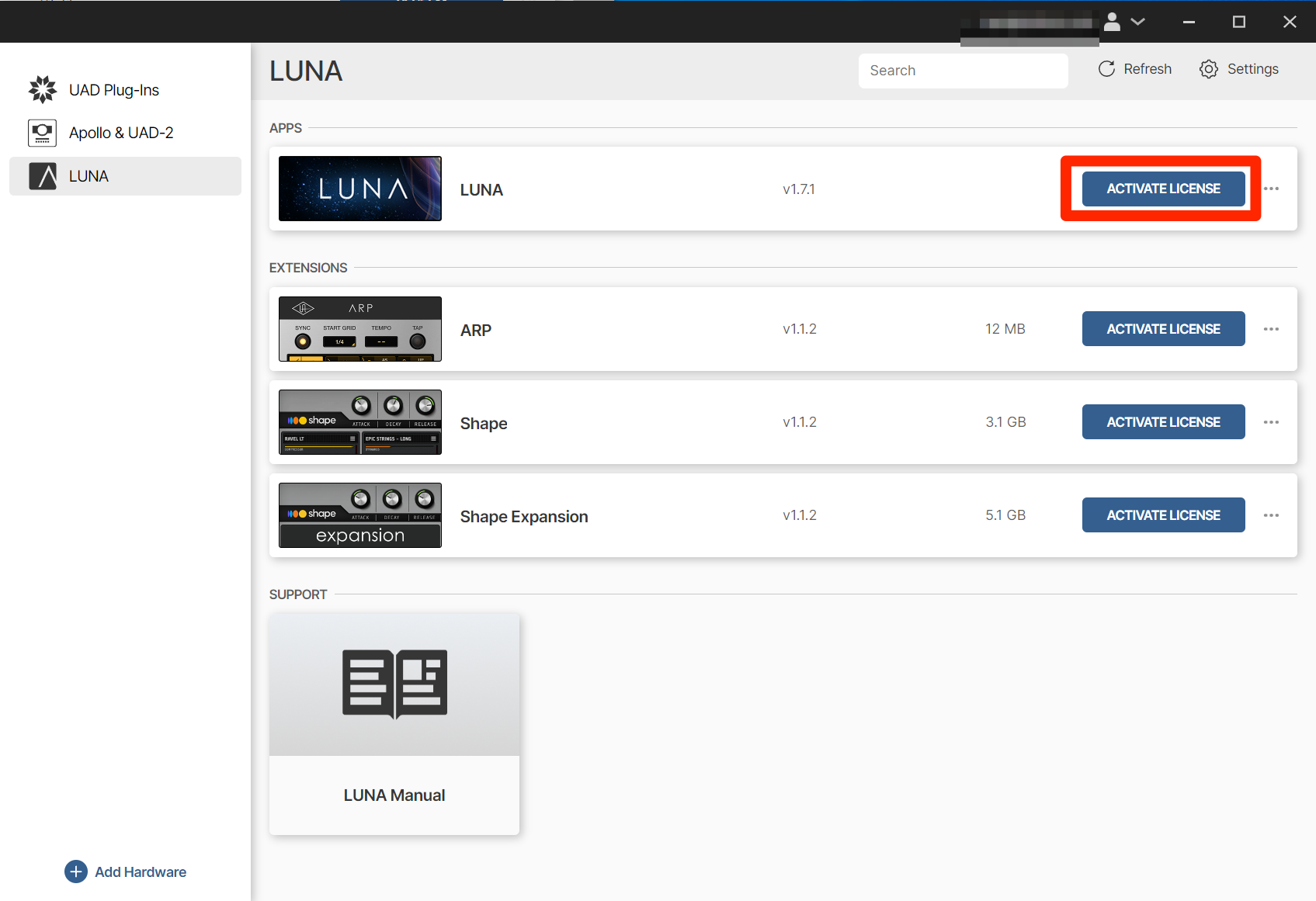Click the ARP size 12 MB text
The image size is (1316, 901).
[1005, 329]
